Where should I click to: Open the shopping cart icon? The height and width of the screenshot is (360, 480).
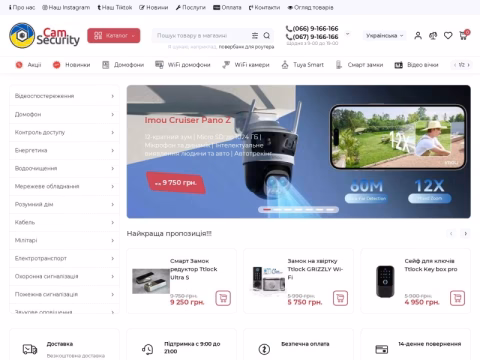(463, 35)
